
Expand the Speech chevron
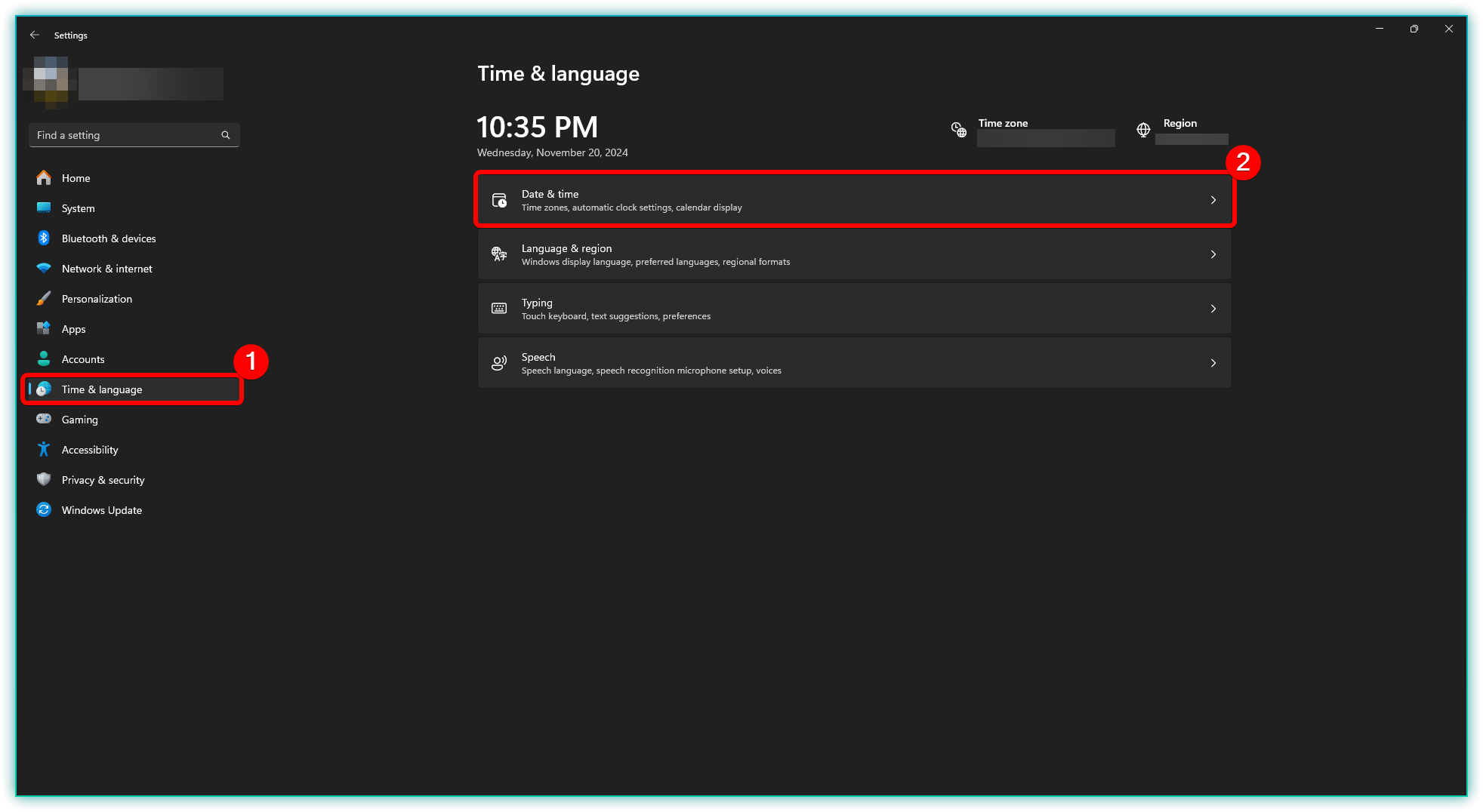coord(1213,363)
